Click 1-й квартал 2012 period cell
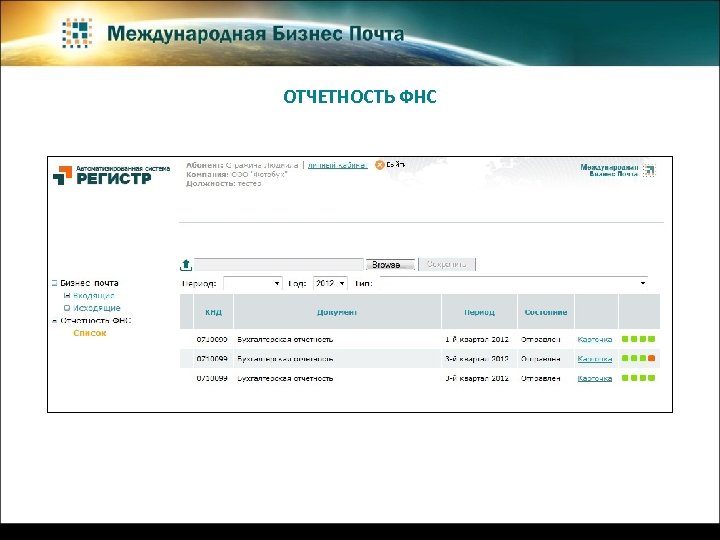Image resolution: width=720 pixels, height=540 pixels. tap(477, 339)
